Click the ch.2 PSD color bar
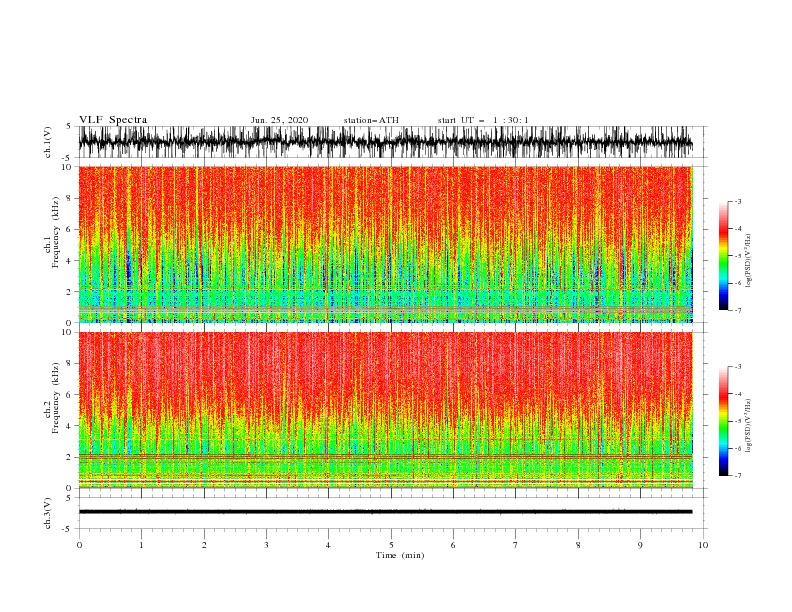792x612 pixels. [723, 421]
